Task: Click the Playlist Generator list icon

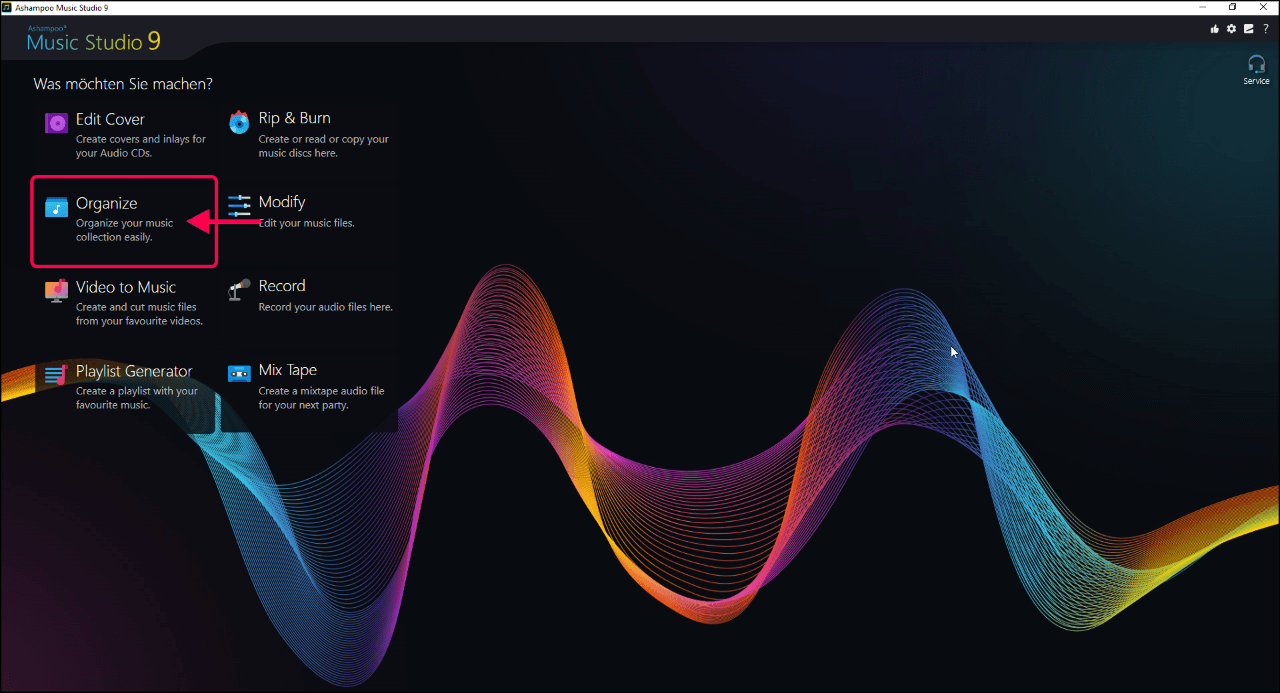Action: 56,375
